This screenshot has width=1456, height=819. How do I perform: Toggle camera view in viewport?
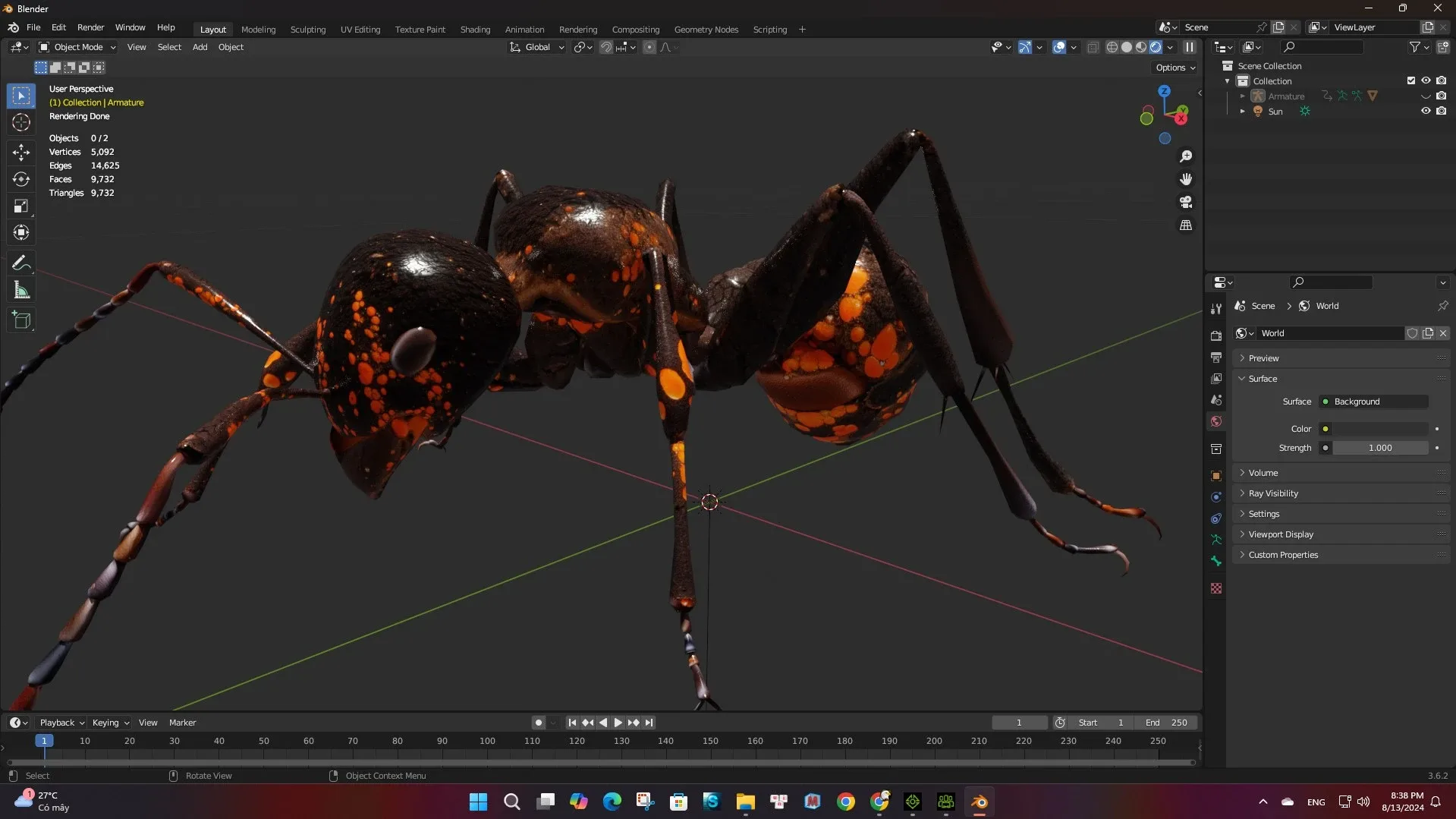click(1185, 202)
